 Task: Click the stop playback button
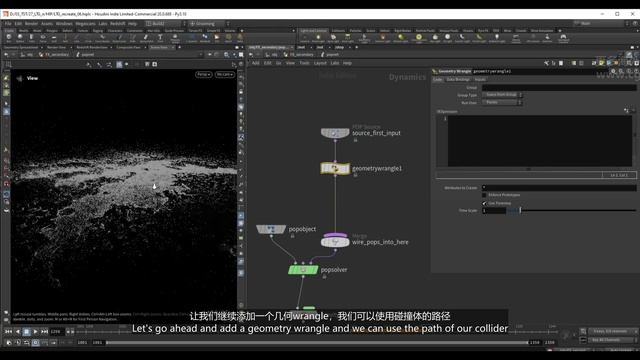27,332
